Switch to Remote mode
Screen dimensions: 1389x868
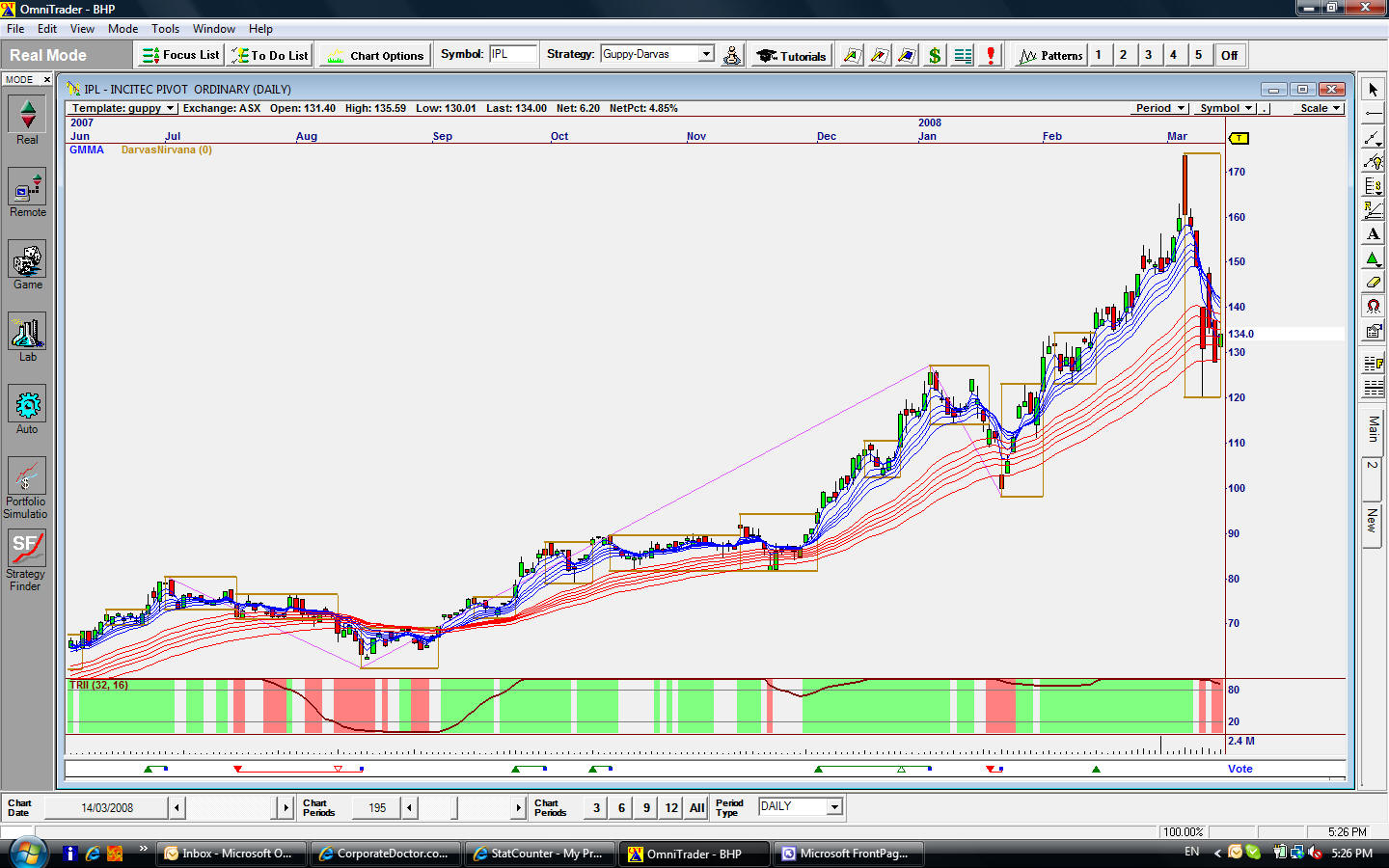tap(27, 192)
